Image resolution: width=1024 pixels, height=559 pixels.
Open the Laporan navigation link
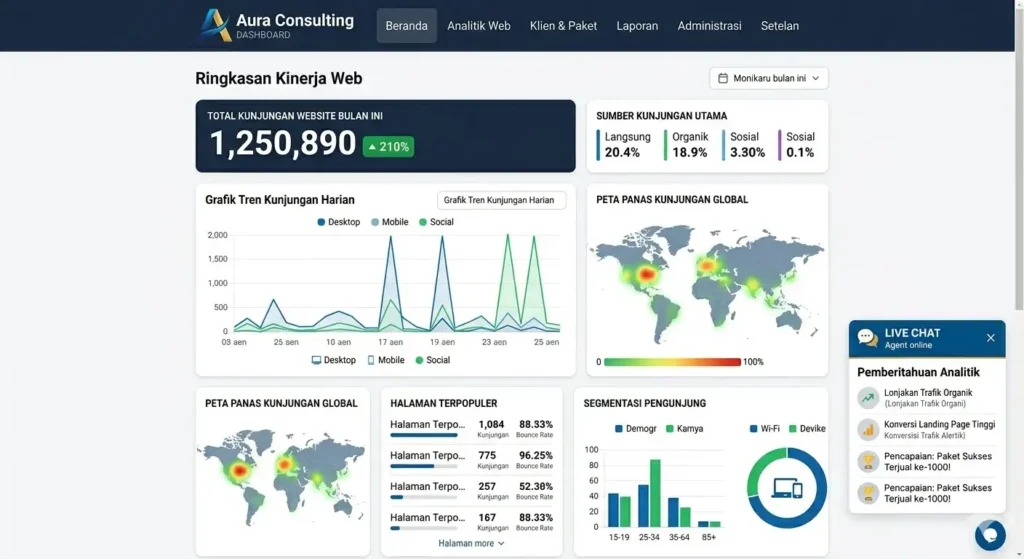pyautogui.click(x=637, y=26)
